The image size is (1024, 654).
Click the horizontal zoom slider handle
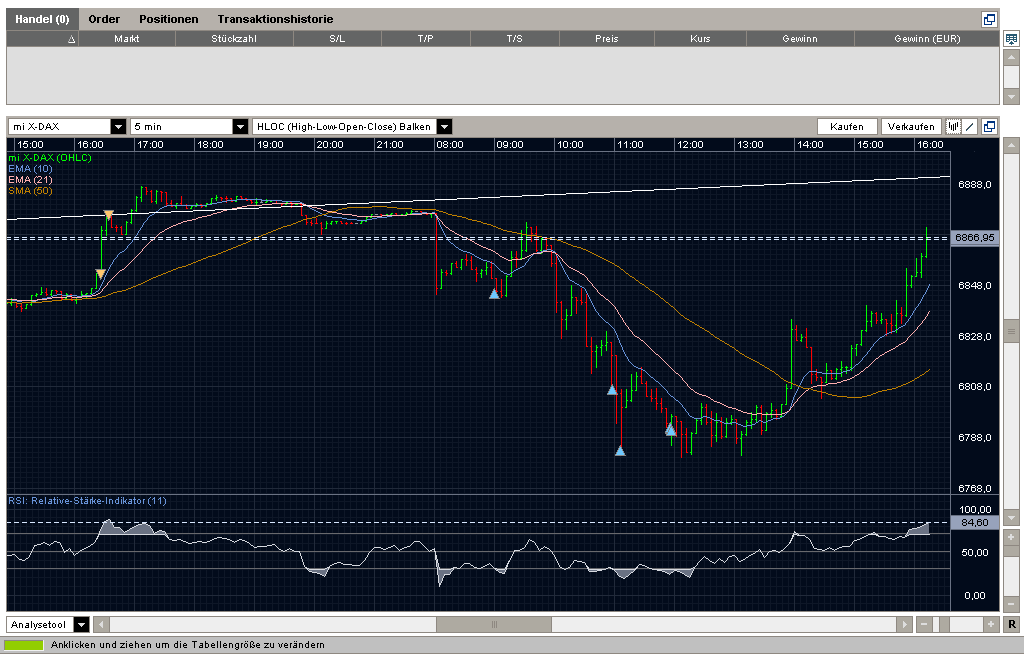click(944, 625)
